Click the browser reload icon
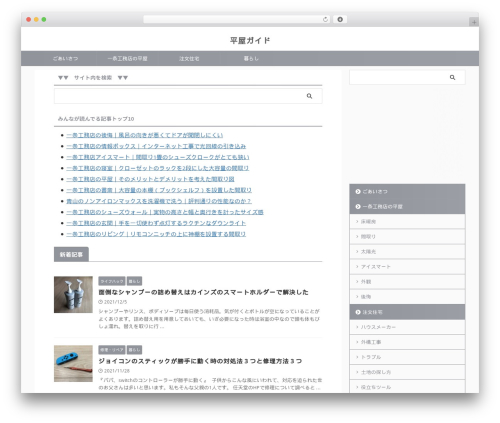500x423 pixels. (x=325, y=19)
